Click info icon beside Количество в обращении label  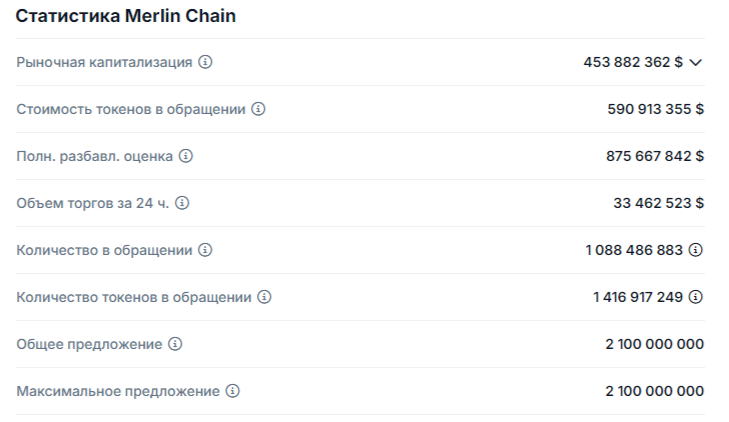coord(205,250)
